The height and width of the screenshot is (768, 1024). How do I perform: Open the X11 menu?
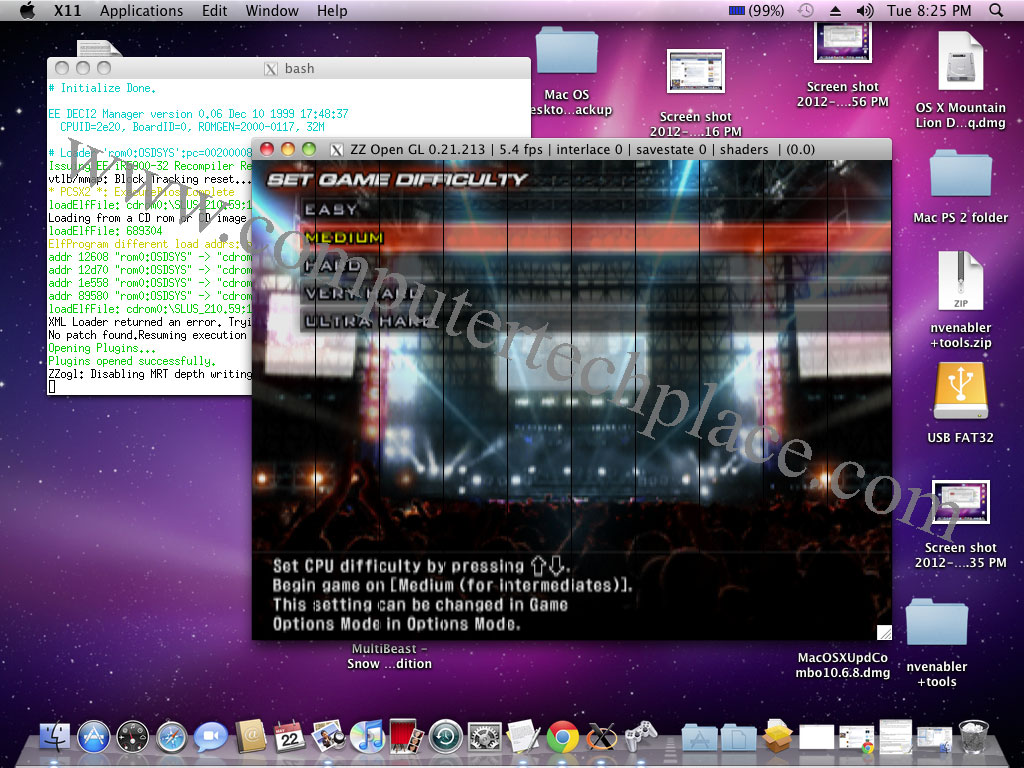tap(67, 10)
